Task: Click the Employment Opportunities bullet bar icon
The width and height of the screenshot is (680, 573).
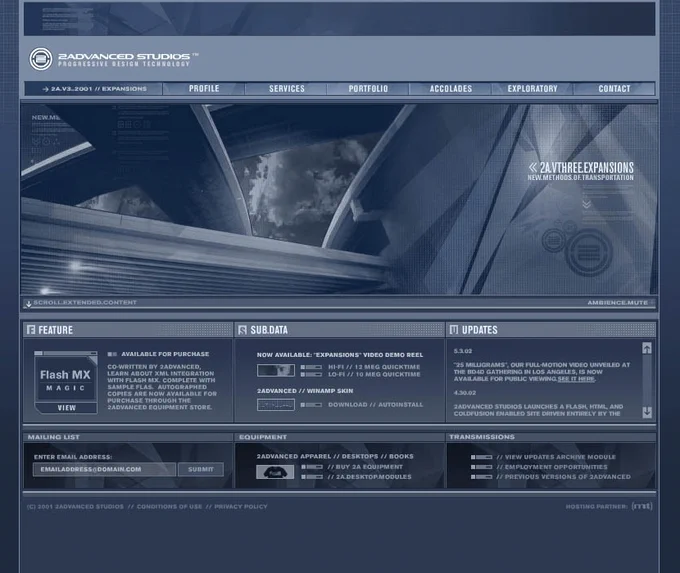Action: (x=481, y=467)
